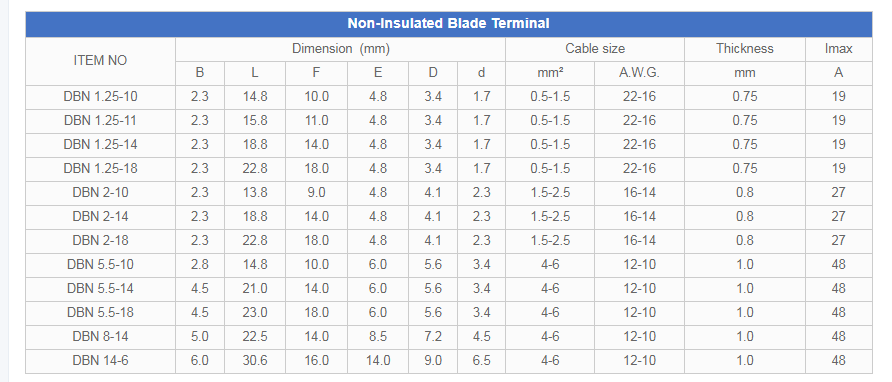892x382 pixels.
Task: Select the 30.6 length value cell
Action: click(255, 360)
